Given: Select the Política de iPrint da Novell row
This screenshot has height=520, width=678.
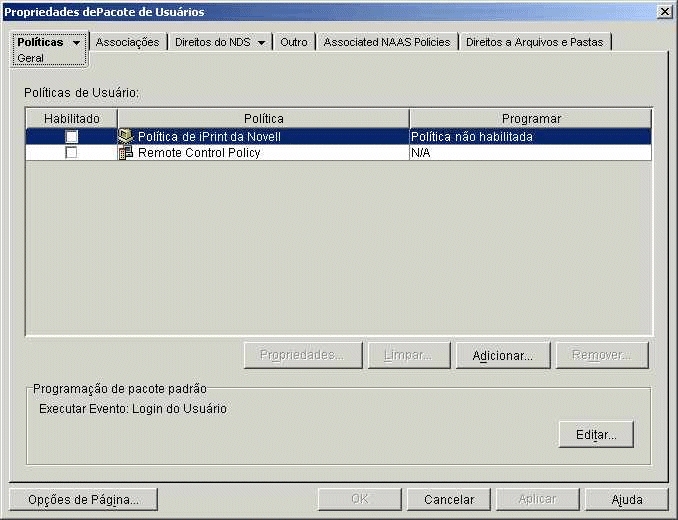Looking at the screenshot, I should (339, 137).
